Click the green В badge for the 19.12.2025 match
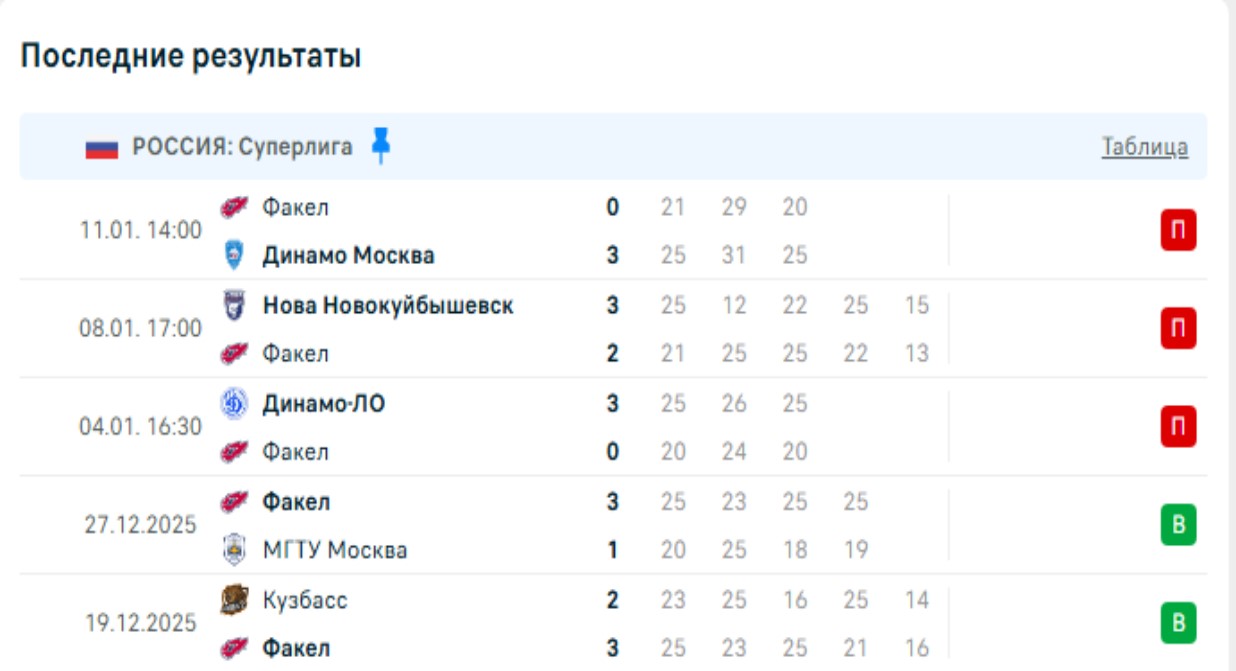This screenshot has width=1236, height=671. pos(1178,623)
